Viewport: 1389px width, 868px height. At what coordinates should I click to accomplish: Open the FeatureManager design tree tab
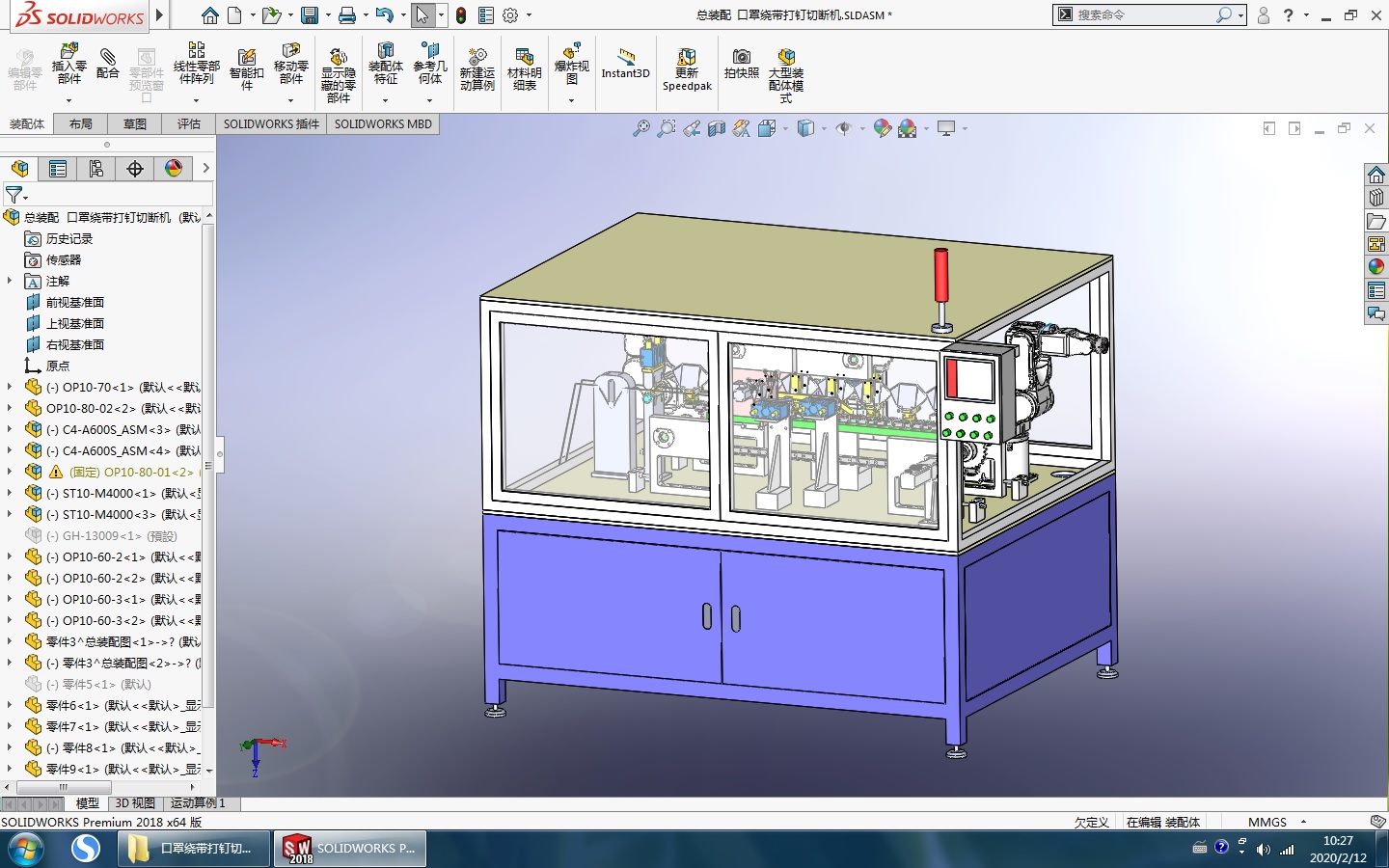click(x=19, y=169)
